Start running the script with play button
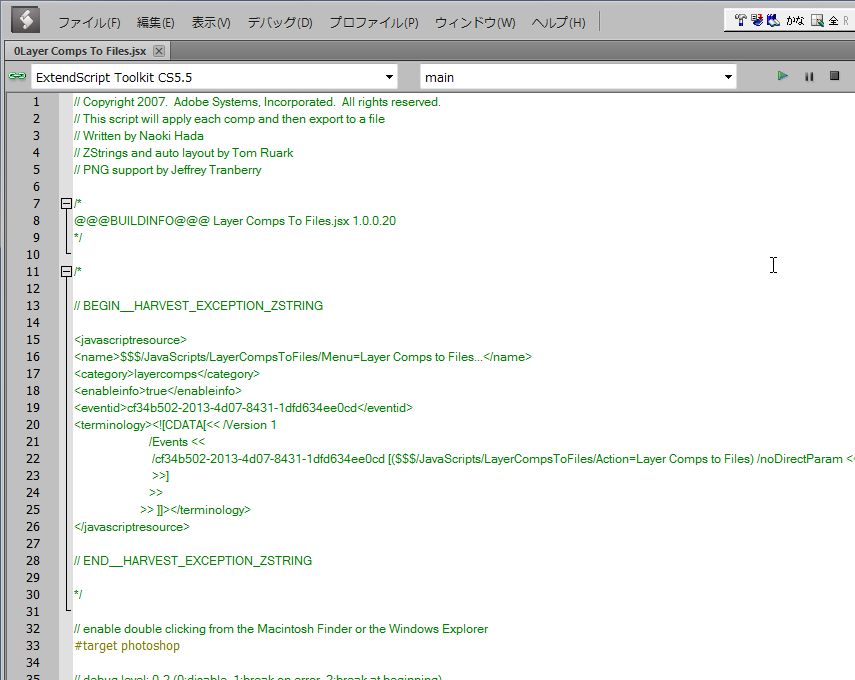 (x=782, y=76)
